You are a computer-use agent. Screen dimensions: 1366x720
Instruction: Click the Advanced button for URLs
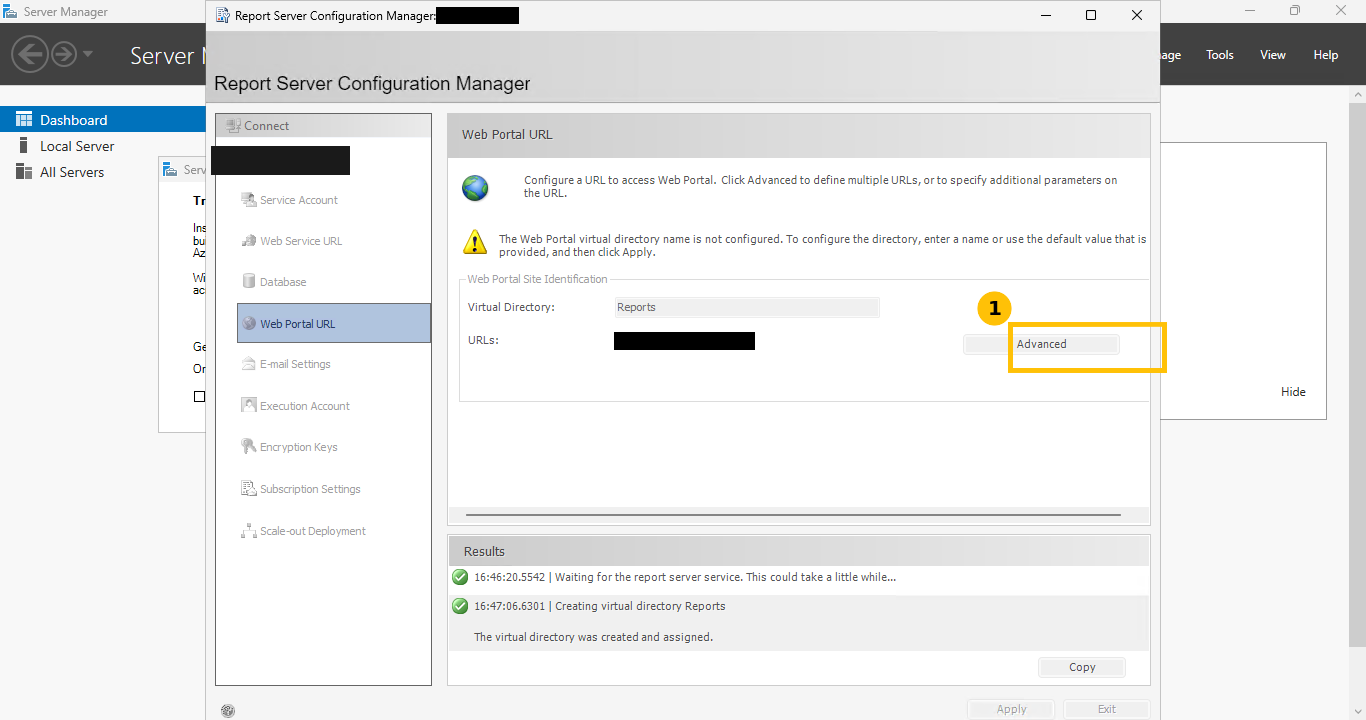tap(1041, 344)
